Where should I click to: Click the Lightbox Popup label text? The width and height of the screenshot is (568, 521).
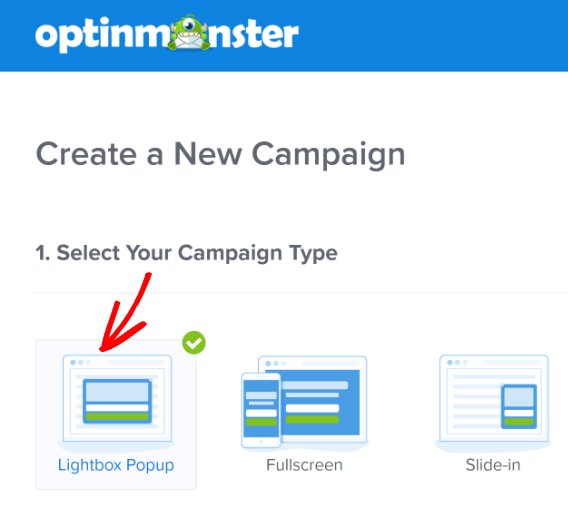point(116,465)
